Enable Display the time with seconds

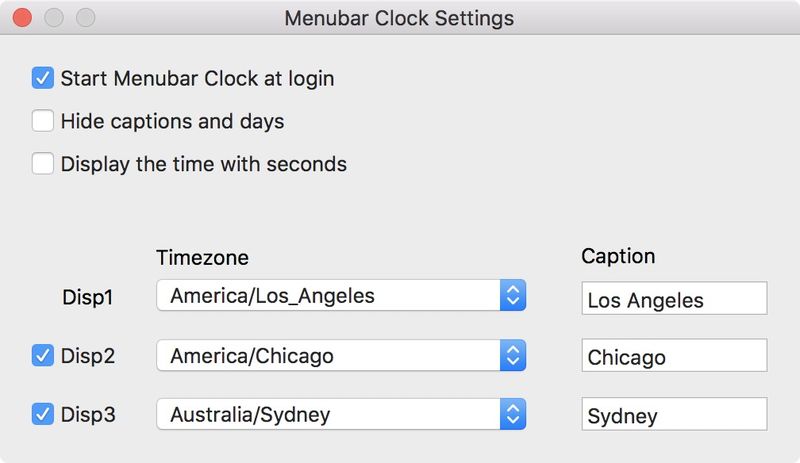point(42,164)
